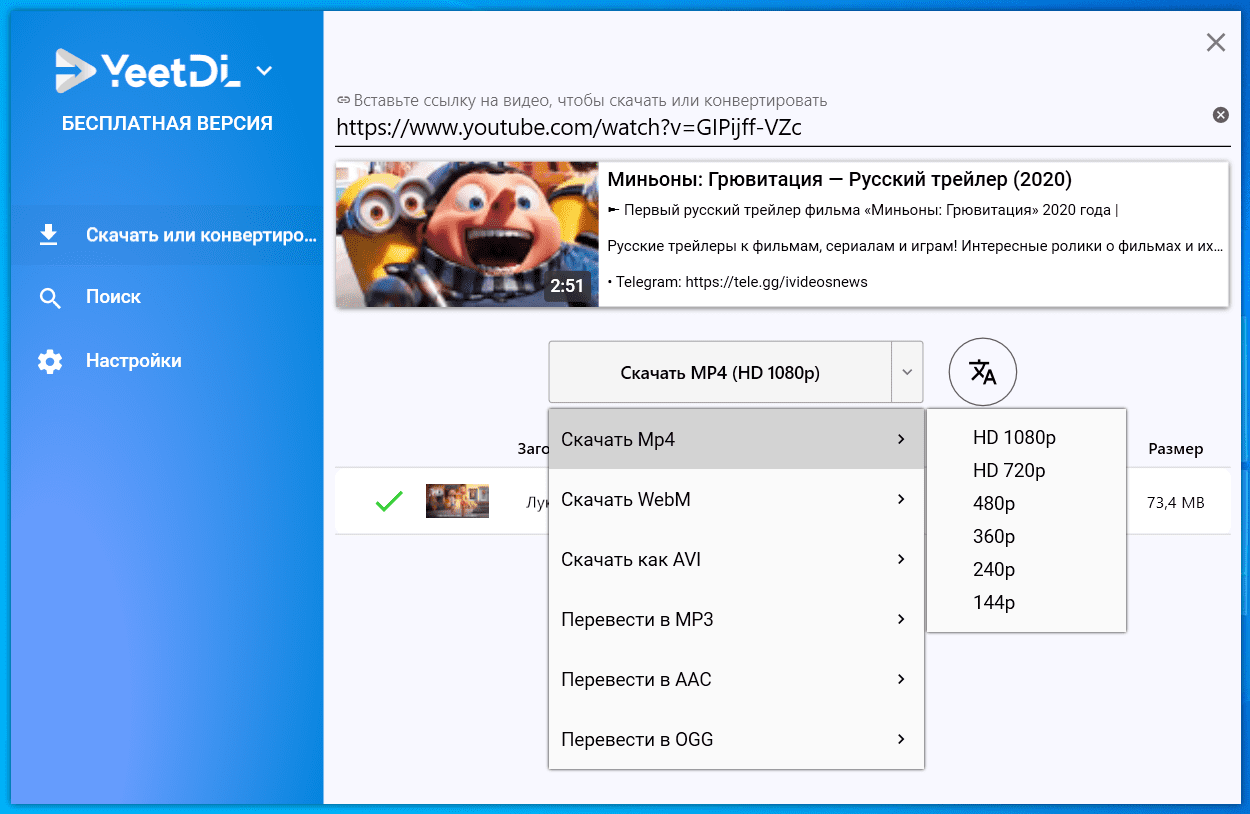The height and width of the screenshot is (814, 1250).
Task: Click the Скачать MP4 (HD 1080p) button
Action: point(719,373)
